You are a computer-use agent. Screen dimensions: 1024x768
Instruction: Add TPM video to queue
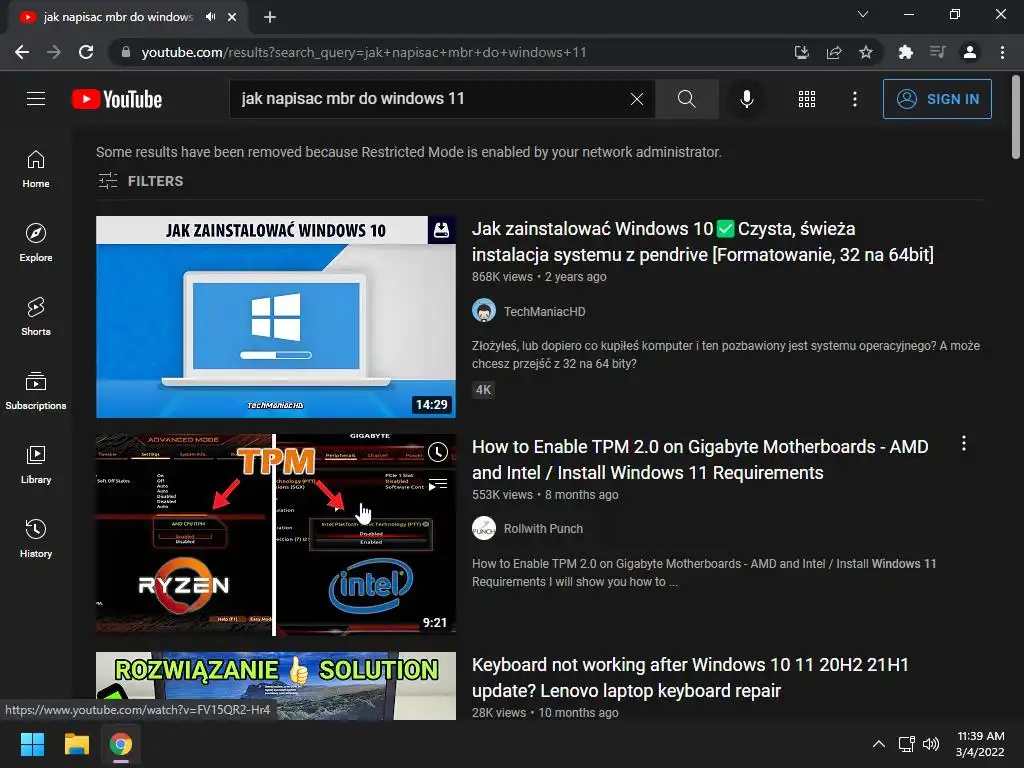tap(438, 485)
